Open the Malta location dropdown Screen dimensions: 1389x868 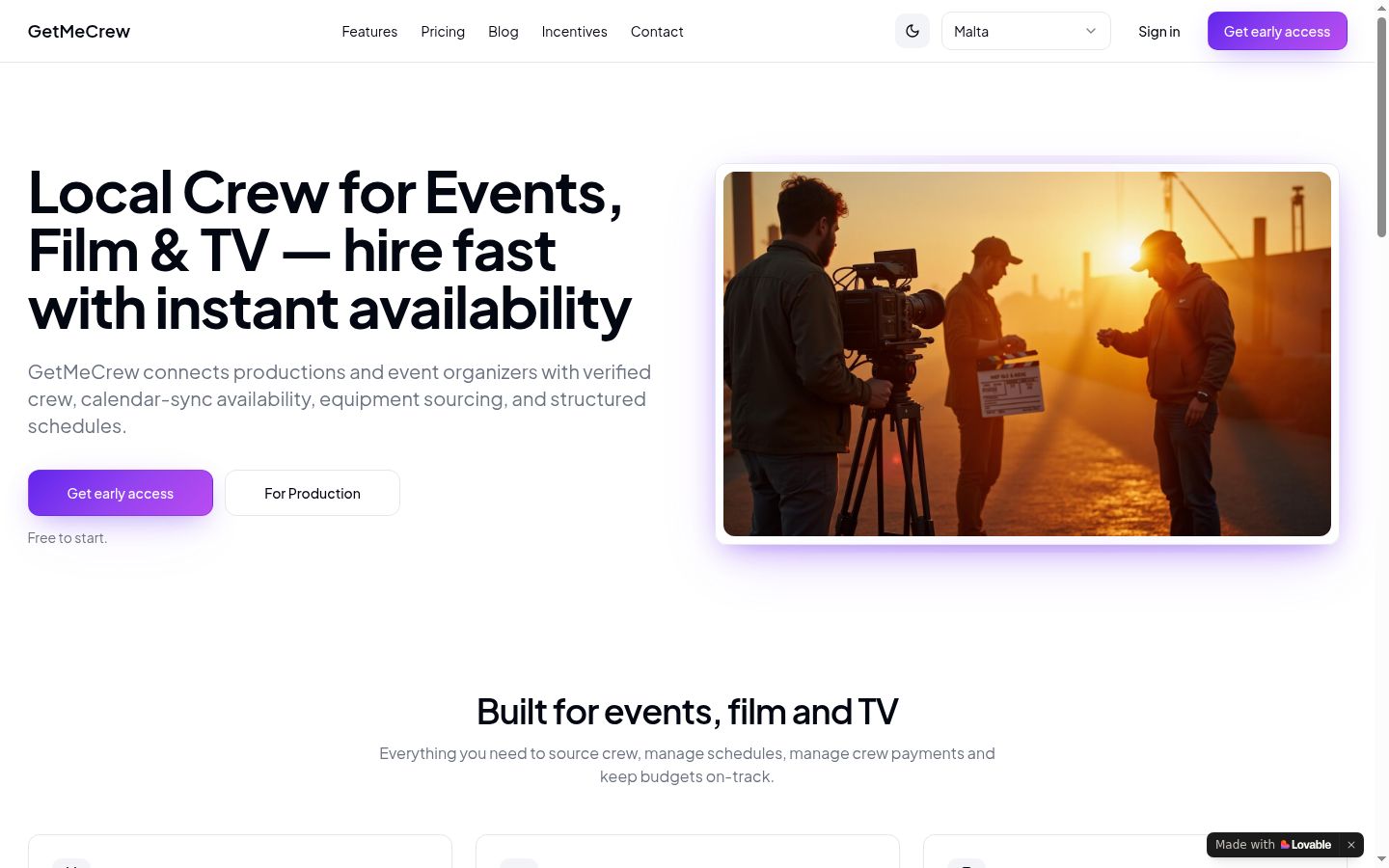point(1025,31)
